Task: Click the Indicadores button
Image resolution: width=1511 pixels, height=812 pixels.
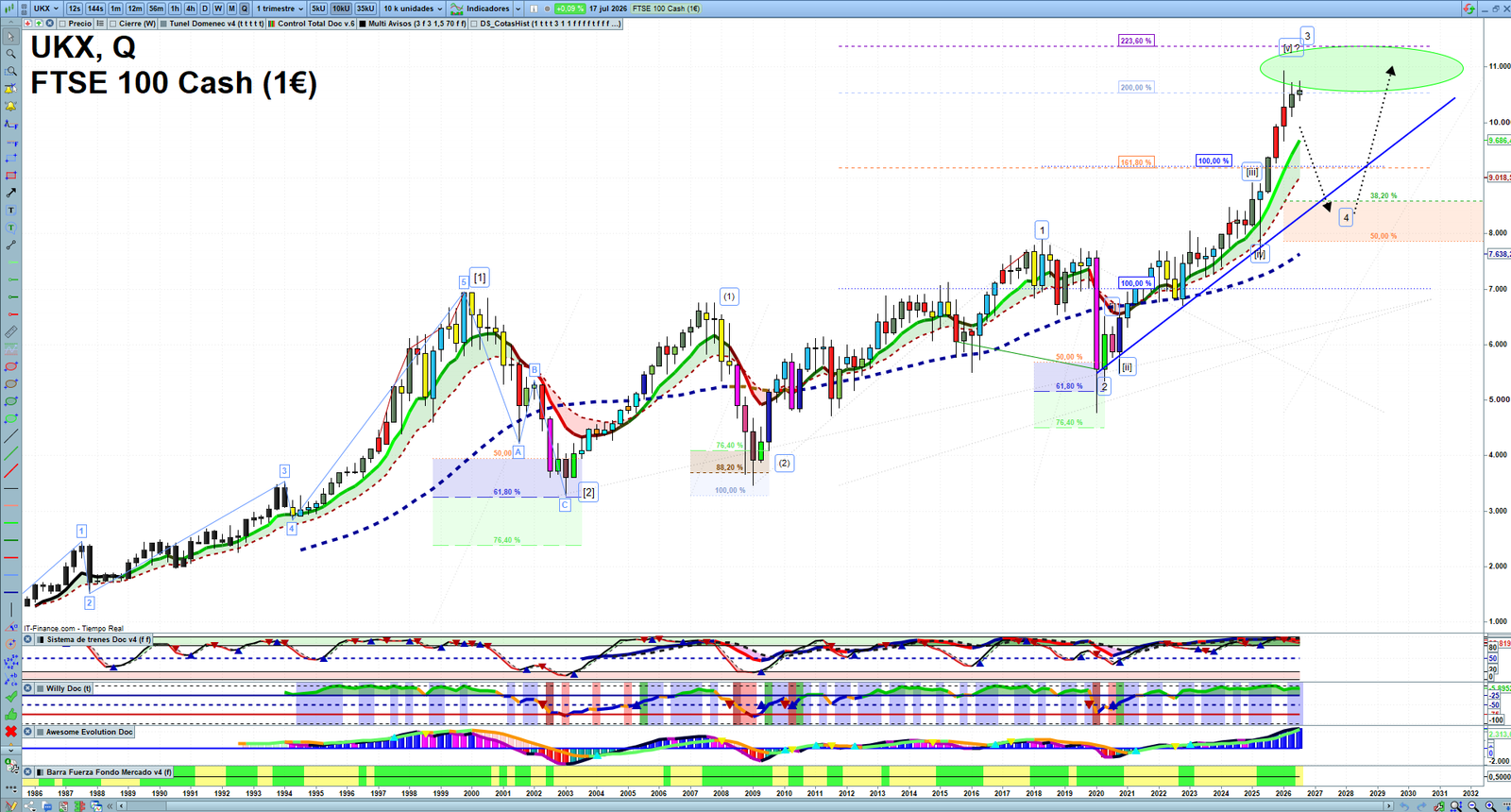Action: [481, 8]
